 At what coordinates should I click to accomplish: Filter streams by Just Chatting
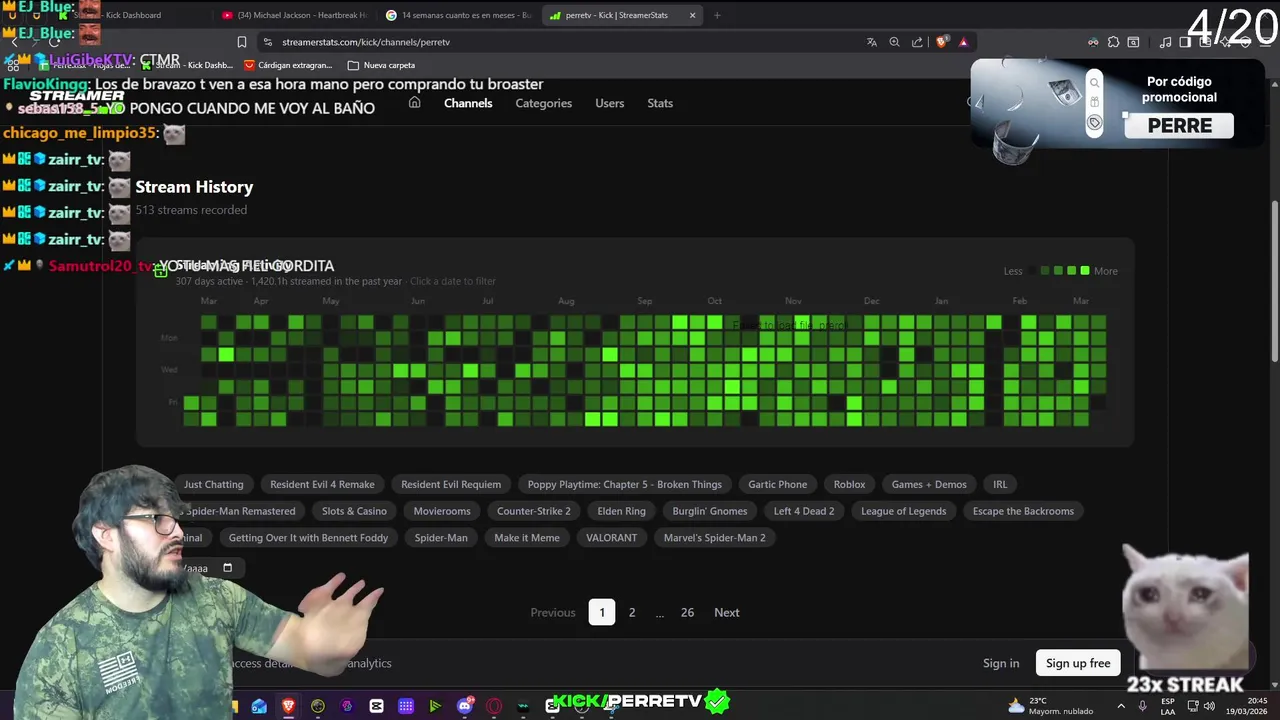(213, 484)
